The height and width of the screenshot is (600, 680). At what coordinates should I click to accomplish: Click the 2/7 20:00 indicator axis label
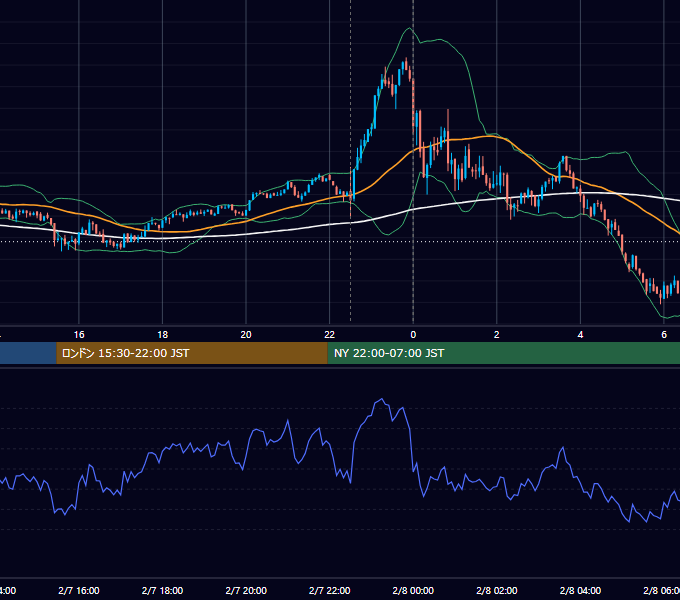pos(246,590)
